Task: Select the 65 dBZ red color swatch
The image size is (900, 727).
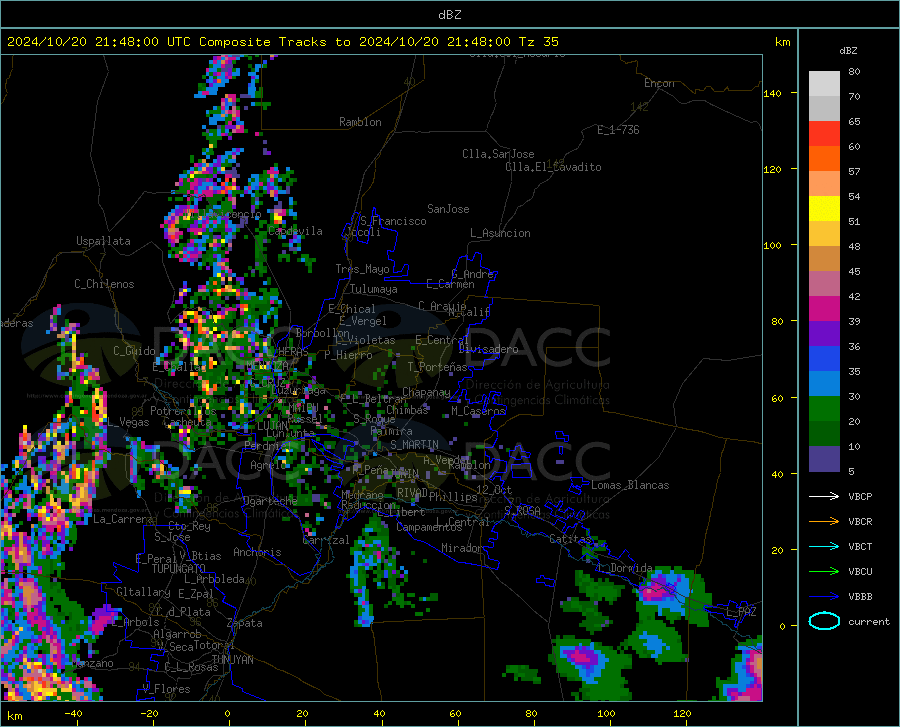Action: click(x=824, y=133)
